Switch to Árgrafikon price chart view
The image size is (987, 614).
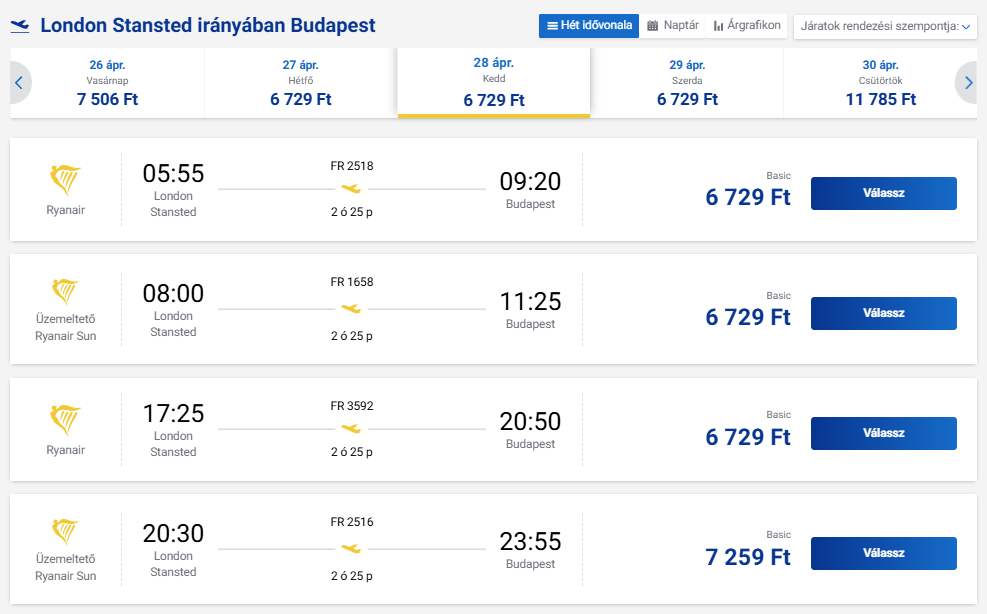click(x=747, y=26)
